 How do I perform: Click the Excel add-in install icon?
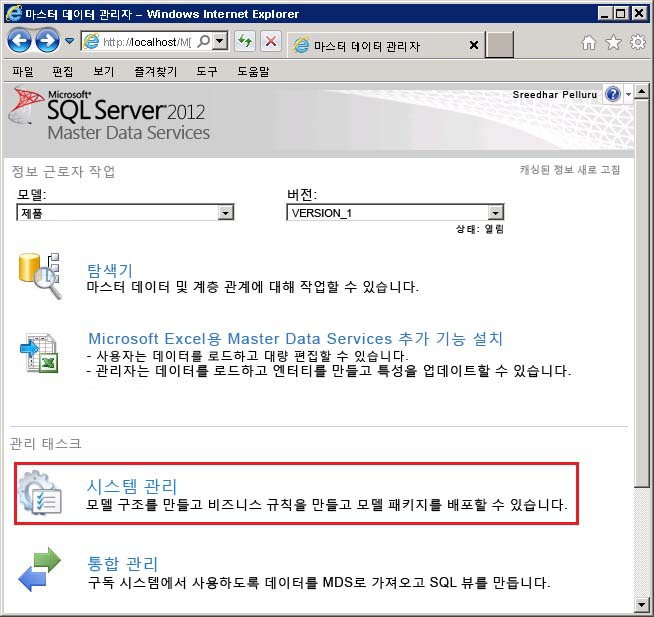[x=39, y=353]
